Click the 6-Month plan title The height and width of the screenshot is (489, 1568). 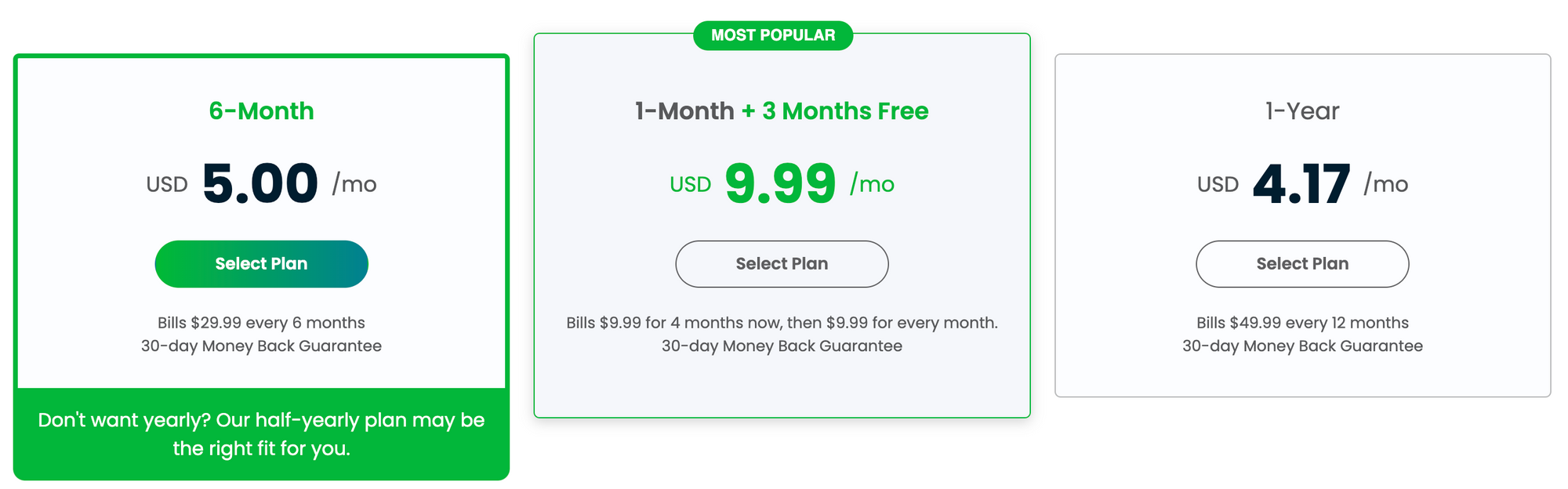261,111
